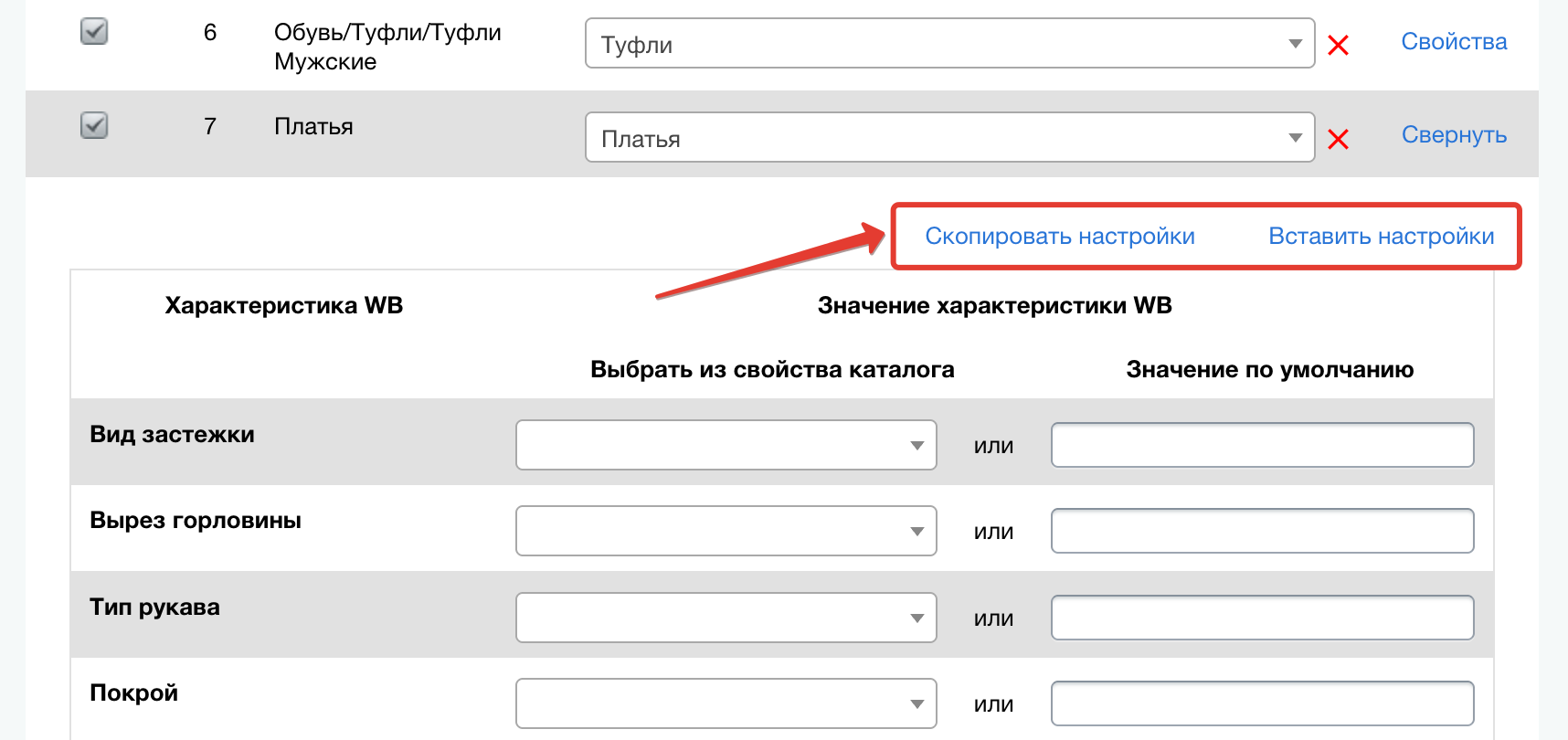Screen dimensions: 1568x740
Task: Click Свернуть to collapse Платья properties
Action: (1454, 135)
